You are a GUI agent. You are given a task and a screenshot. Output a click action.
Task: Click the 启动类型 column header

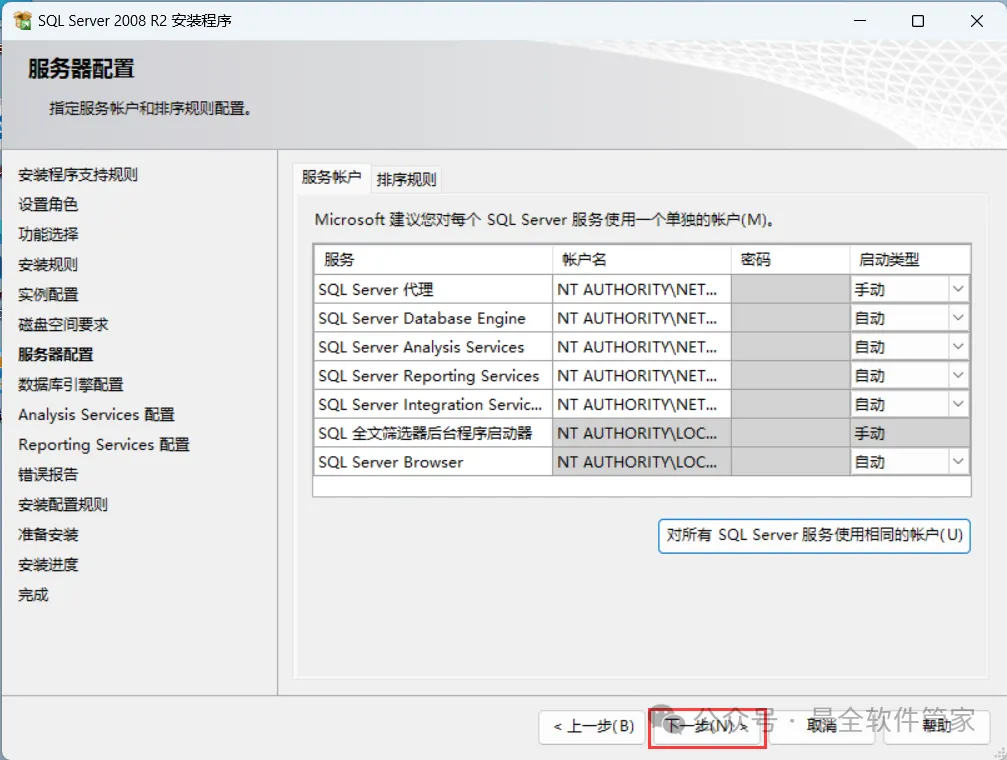[x=910, y=260]
